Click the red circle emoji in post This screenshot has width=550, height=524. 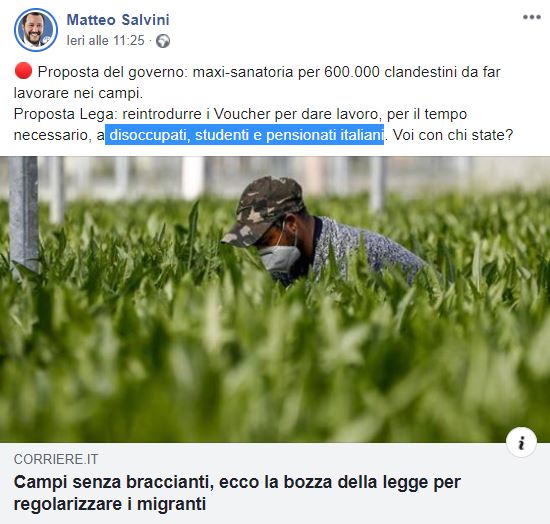pos(24,71)
